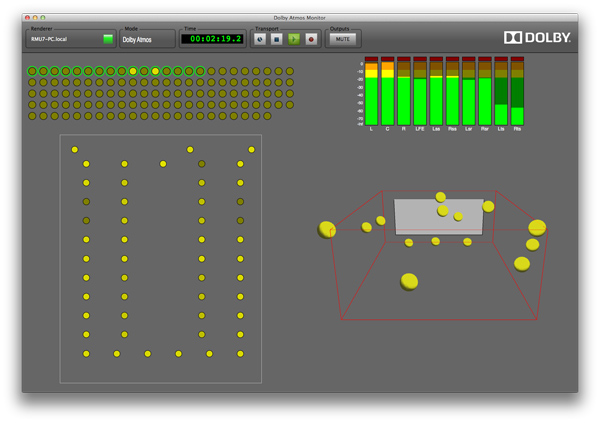Open the Dolby Atmos mode selector
600x423 pixels.
coord(147,39)
